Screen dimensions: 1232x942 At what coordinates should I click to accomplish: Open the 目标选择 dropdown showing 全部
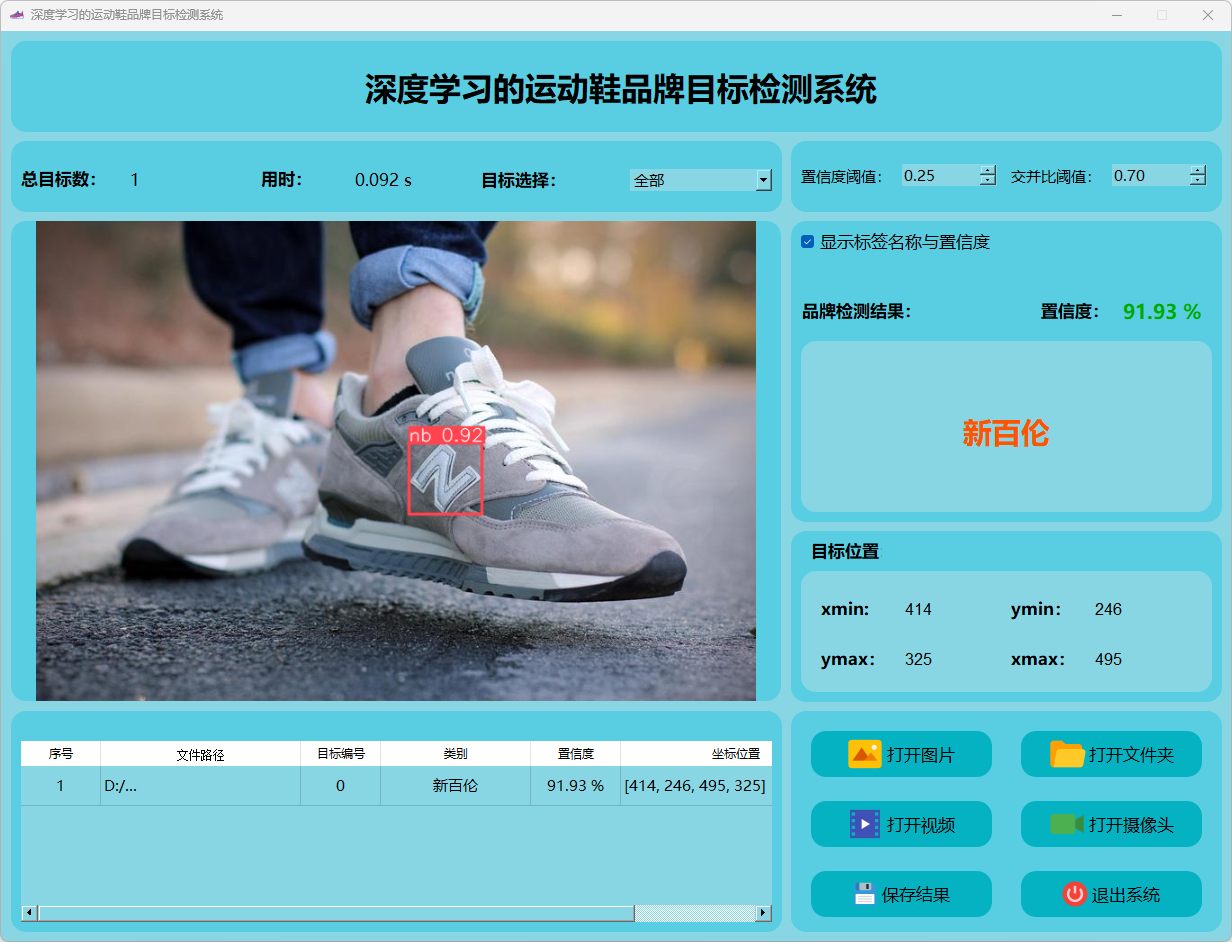point(764,180)
